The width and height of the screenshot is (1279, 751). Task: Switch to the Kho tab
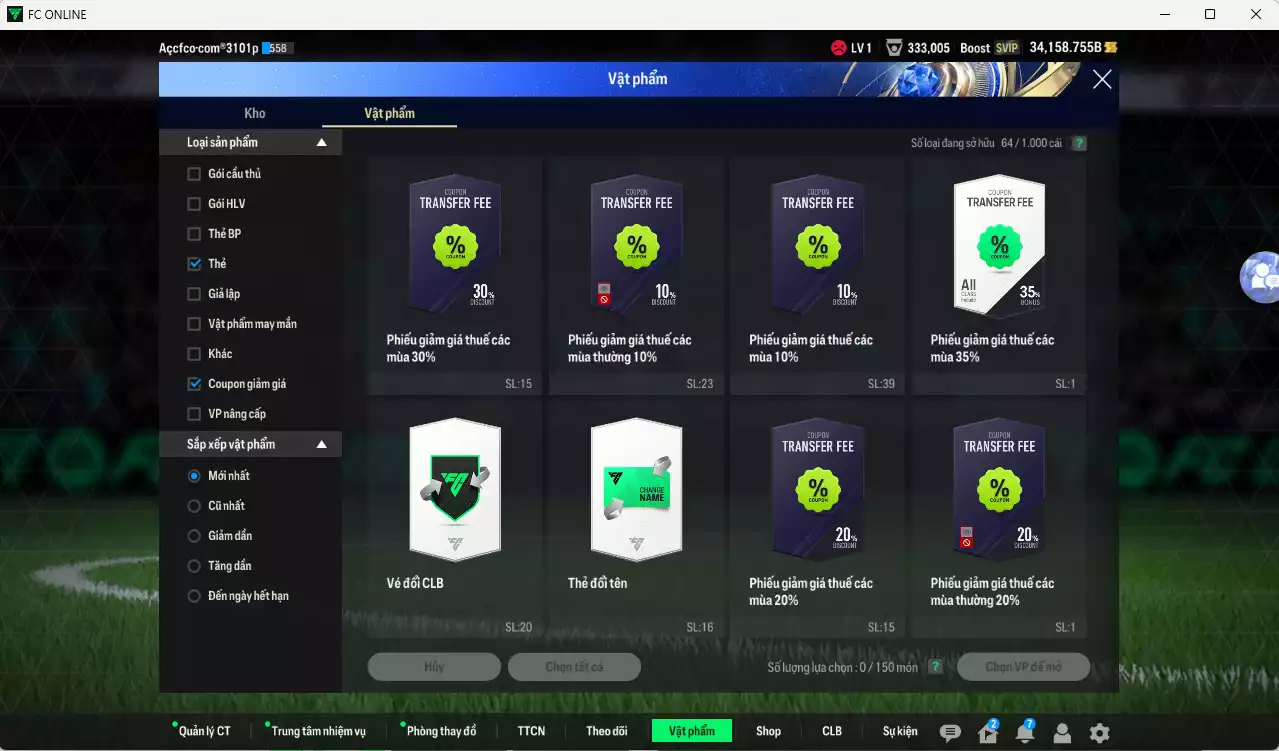coord(255,113)
